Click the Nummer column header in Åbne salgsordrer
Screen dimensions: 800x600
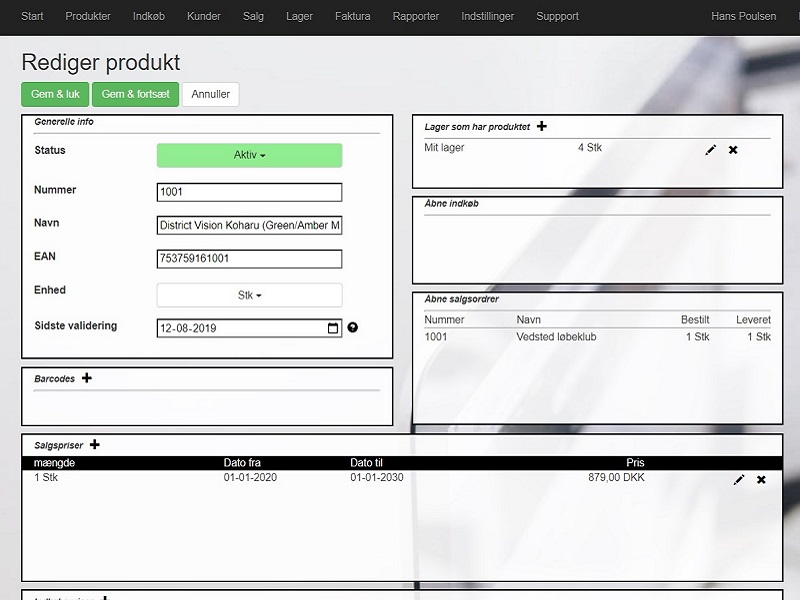pos(444,320)
